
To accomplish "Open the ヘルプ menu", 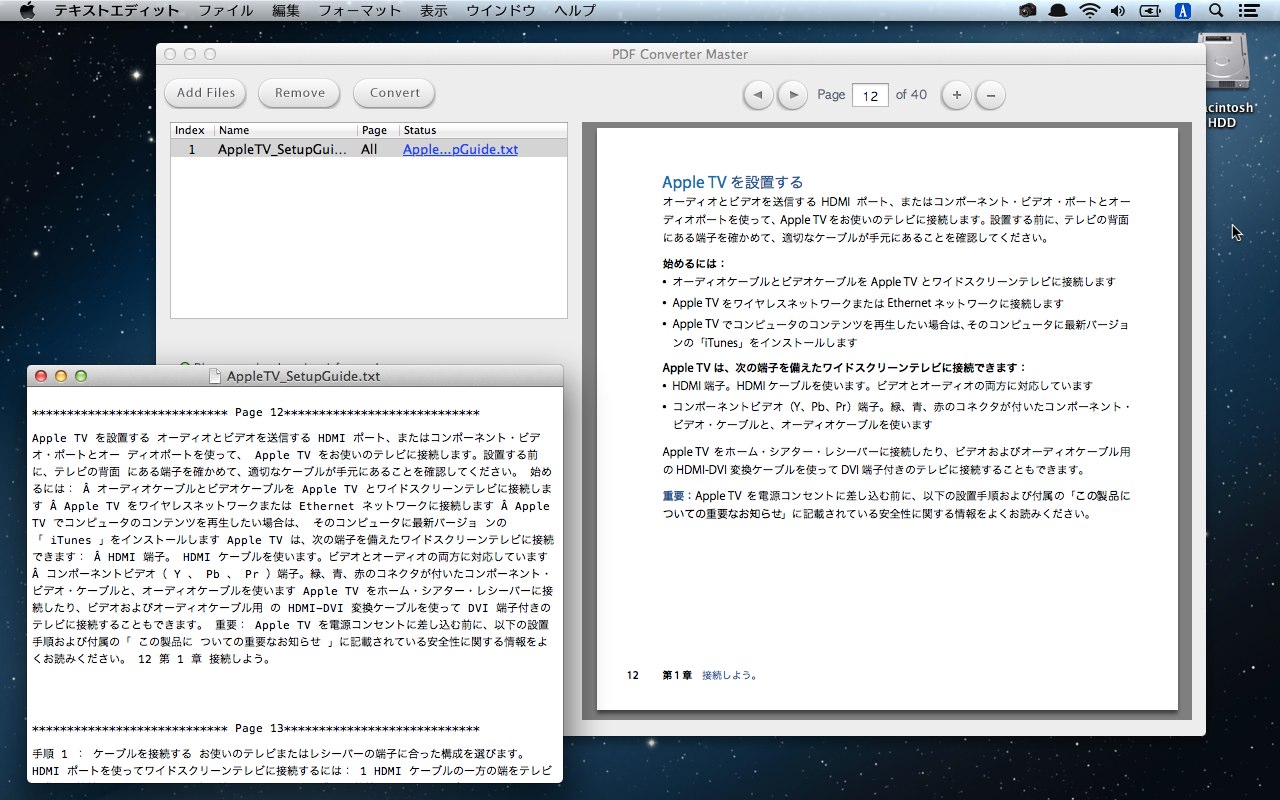I will (576, 11).
